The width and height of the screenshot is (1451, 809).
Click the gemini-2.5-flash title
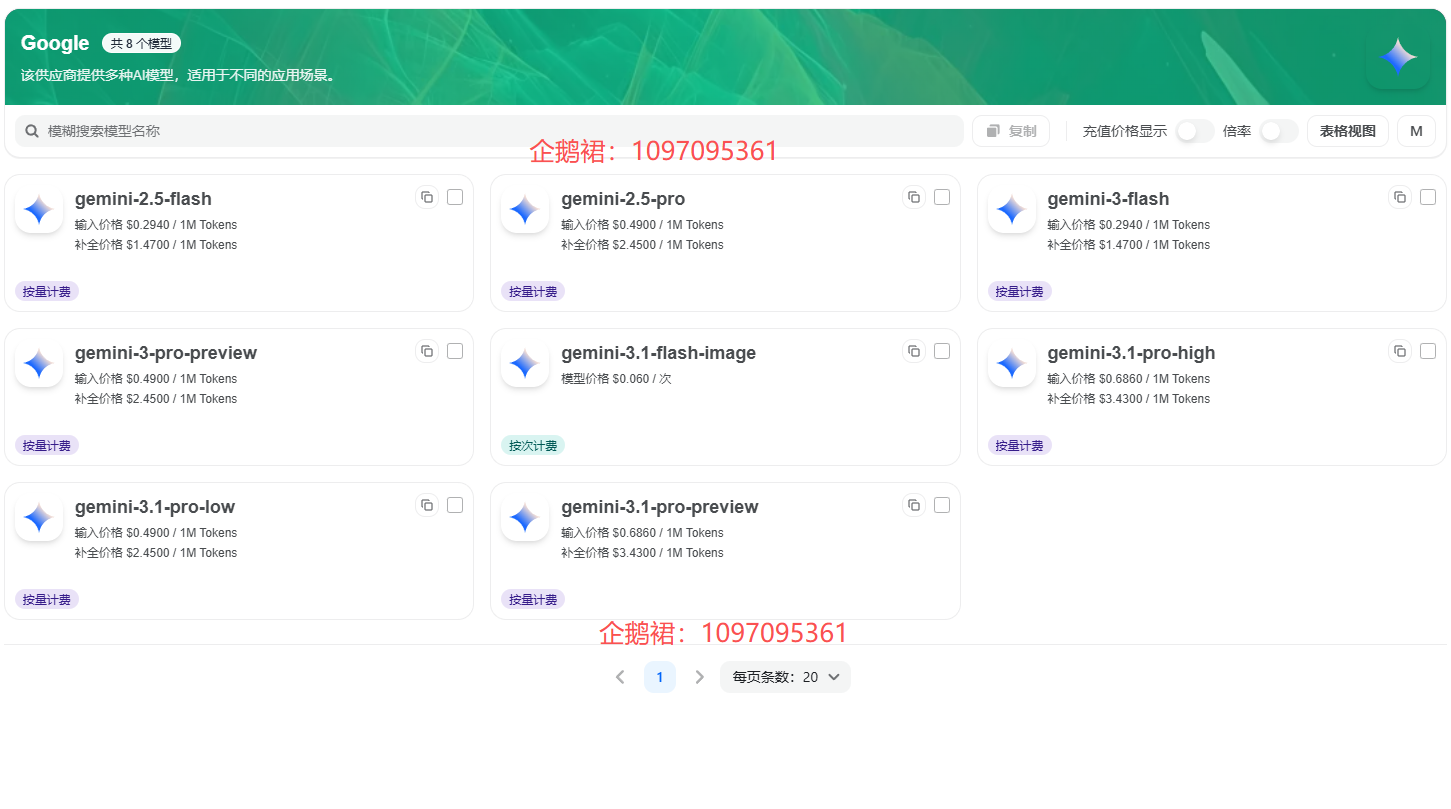click(143, 199)
